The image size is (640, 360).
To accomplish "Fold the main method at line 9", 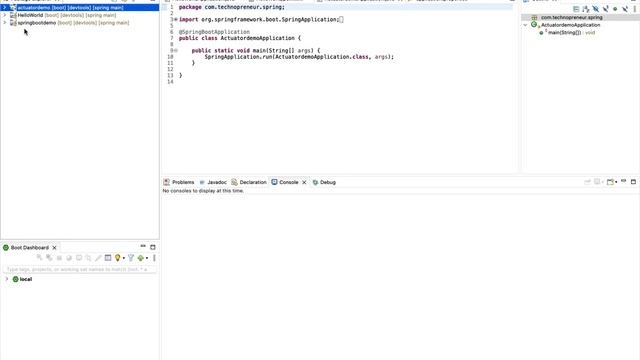I will 176,51.
